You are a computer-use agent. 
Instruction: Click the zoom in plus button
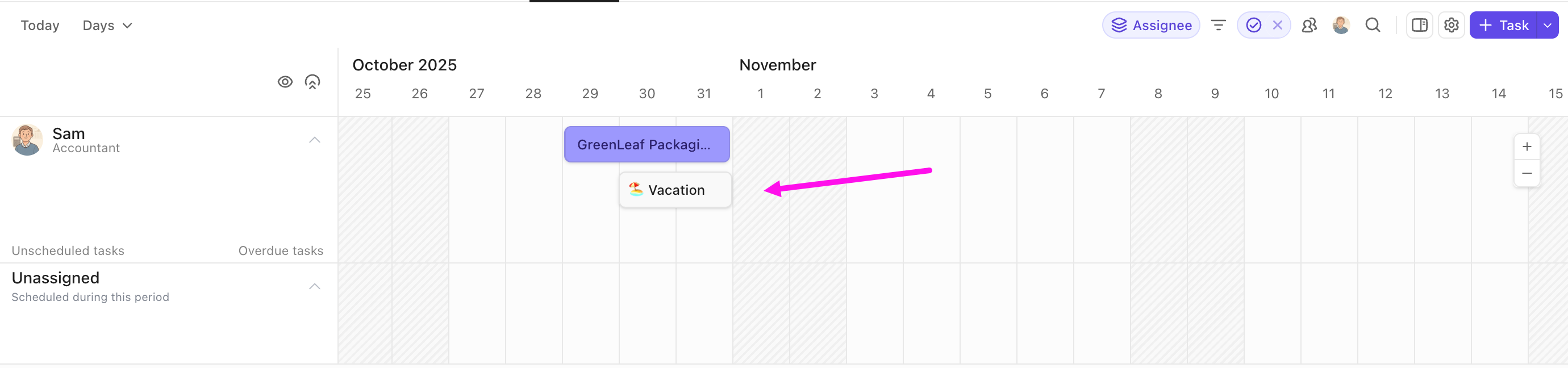point(1527,147)
